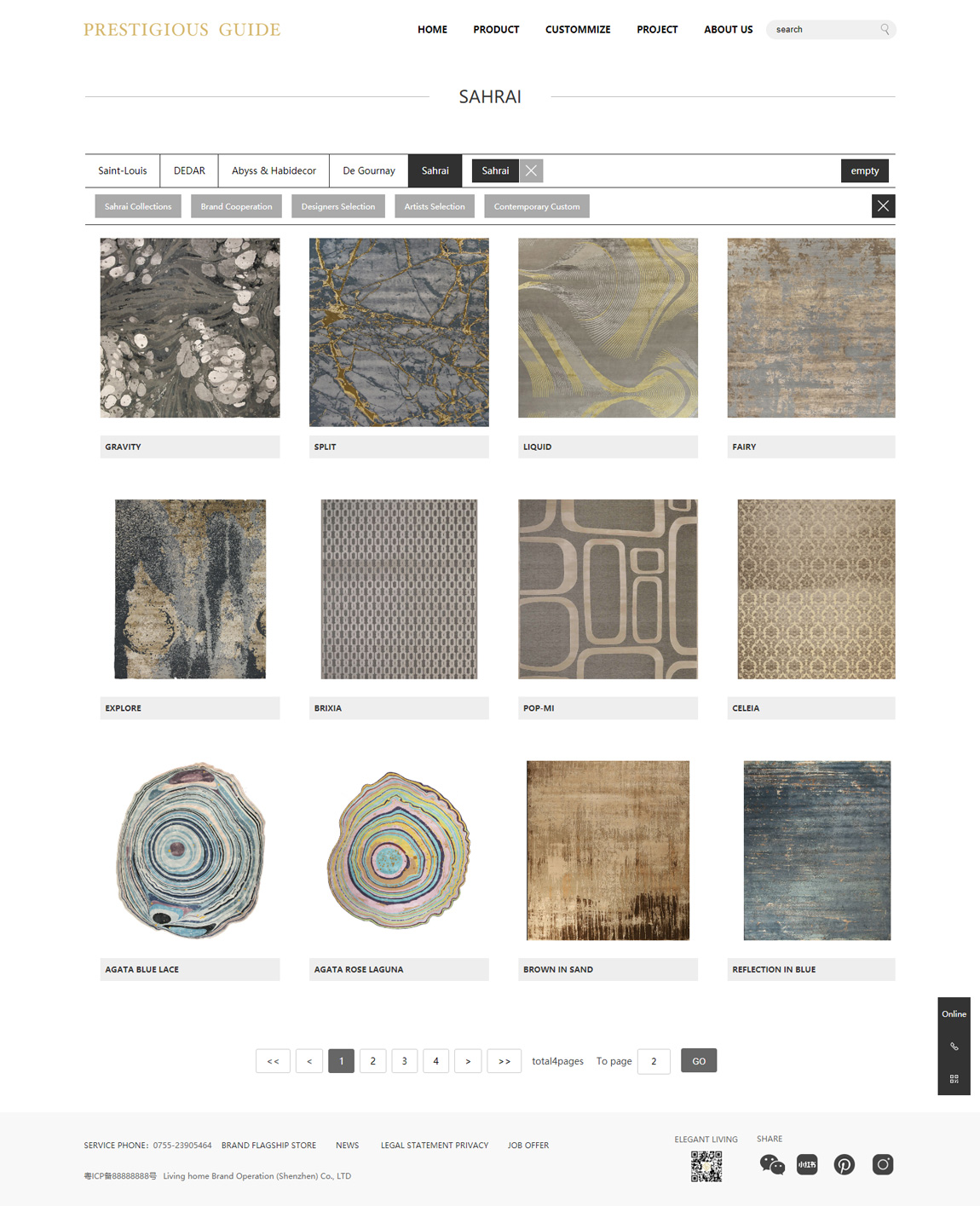Select page 3 in pagination
The image size is (980, 1206).
click(x=405, y=1061)
